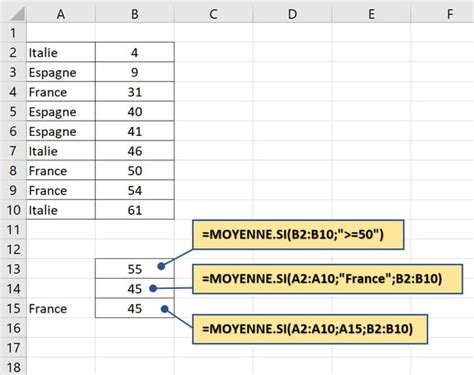Click cell A2 containing Italie
This screenshot has height=375, width=474.
tap(61, 52)
